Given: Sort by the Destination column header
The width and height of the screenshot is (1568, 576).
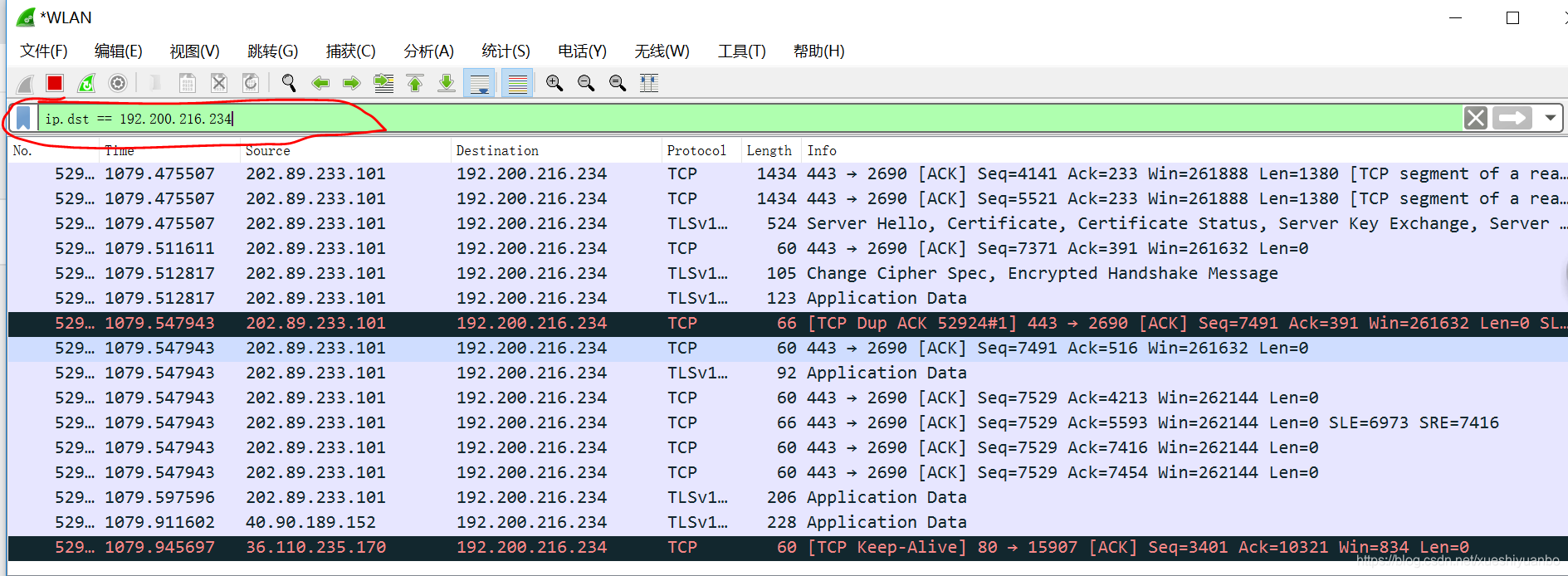Looking at the screenshot, I should [556, 150].
